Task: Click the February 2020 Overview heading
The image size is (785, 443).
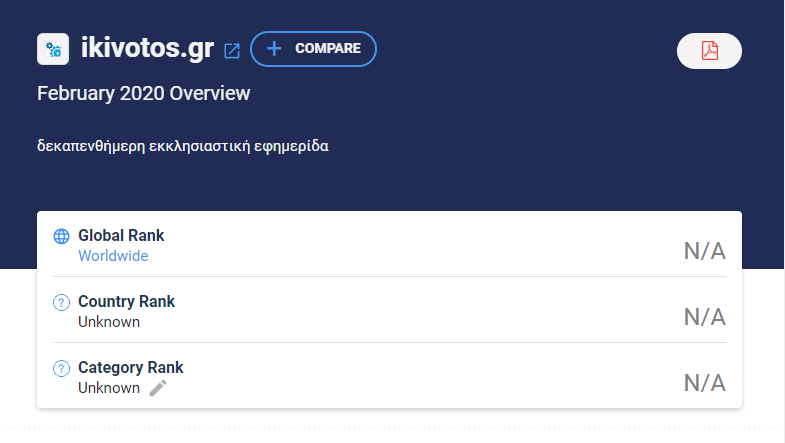Action: 144,94
